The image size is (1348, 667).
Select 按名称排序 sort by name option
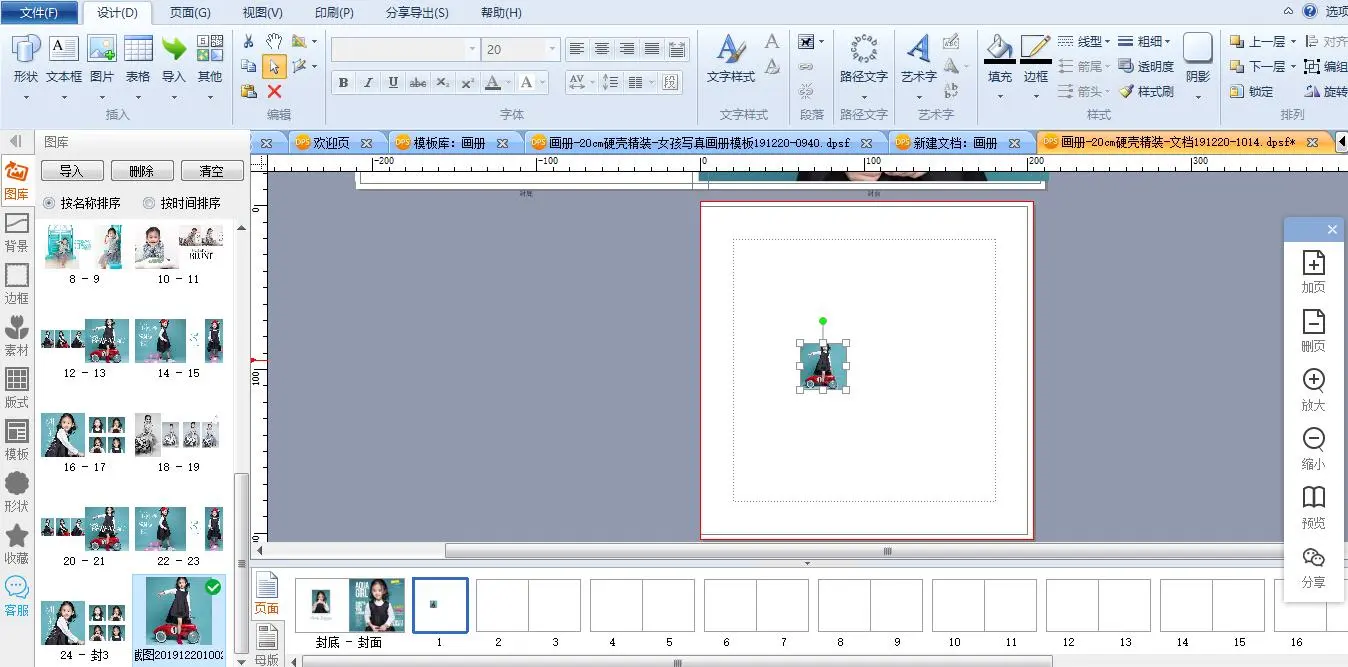[49, 203]
